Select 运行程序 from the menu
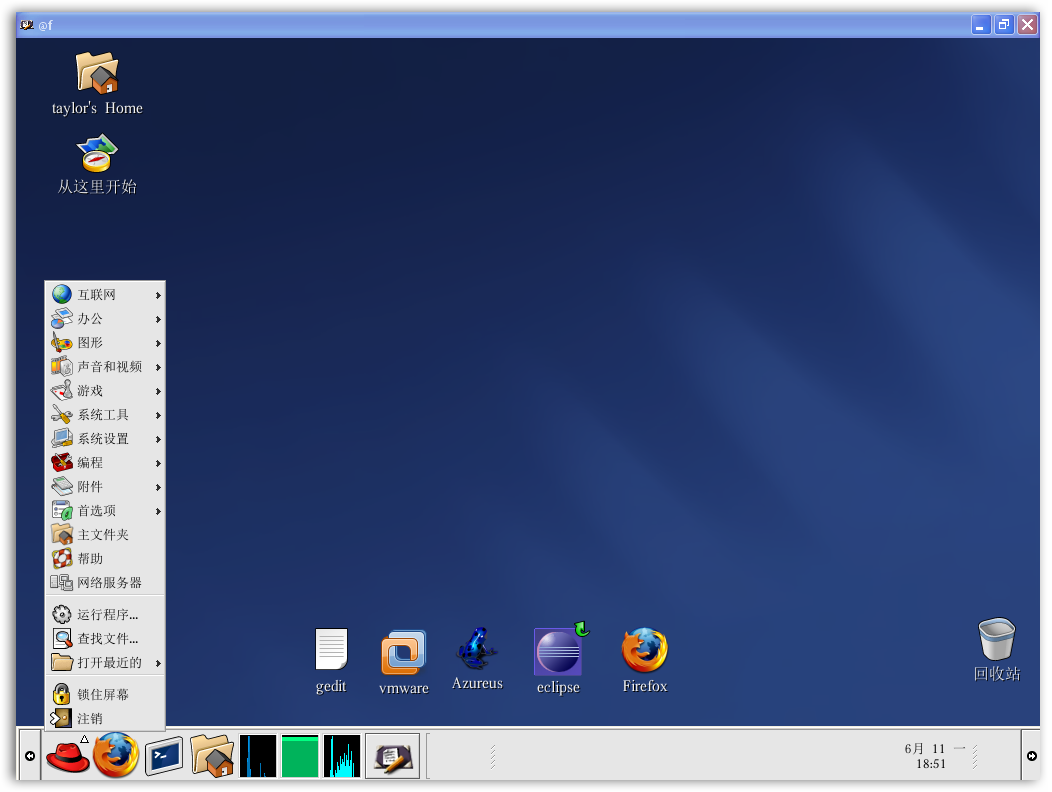Image resolution: width=1052 pixels, height=792 pixels. (101, 614)
